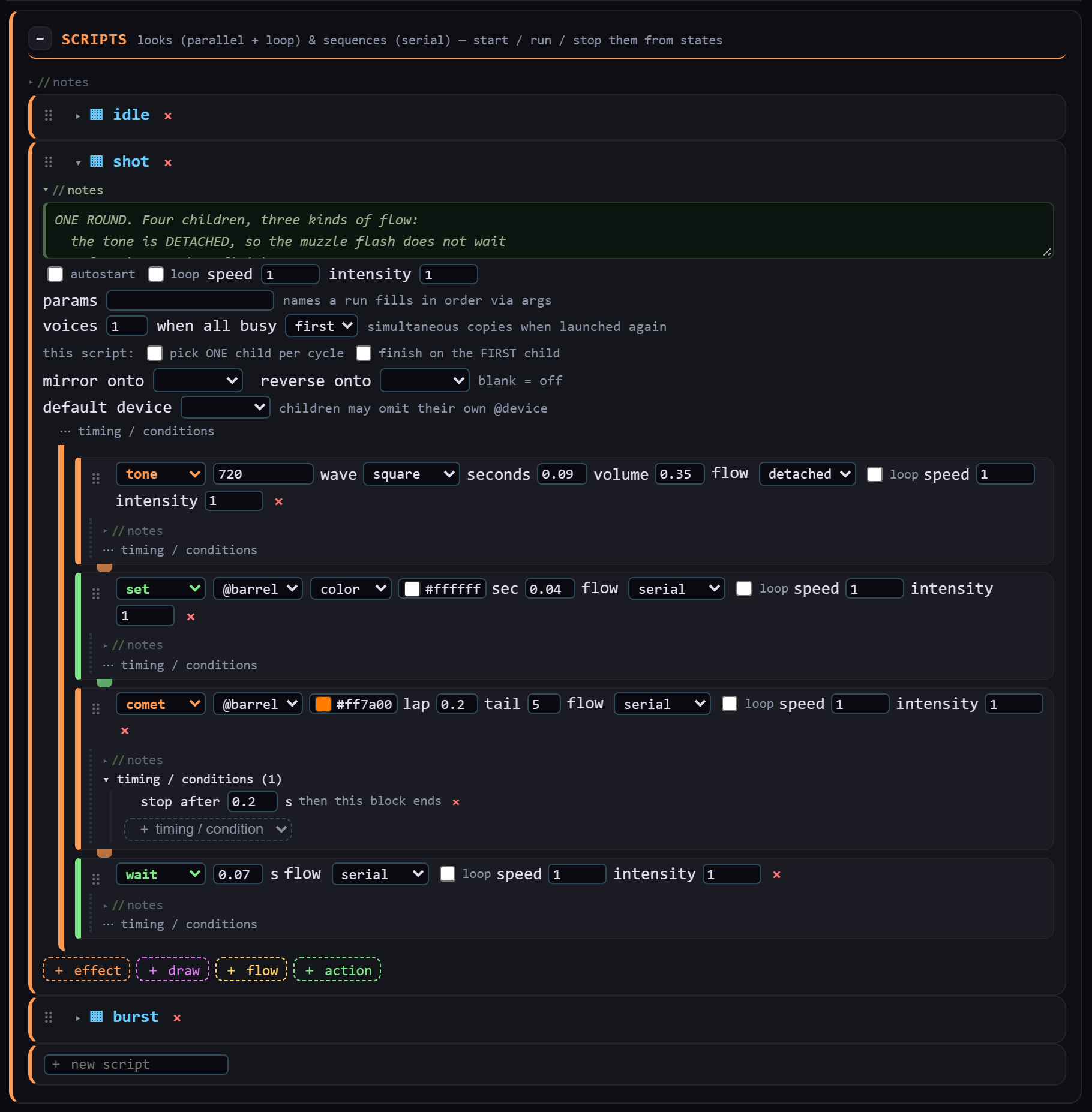This screenshot has height=1112, width=1092.
Task: Check finish on the FIRST child
Action: [x=364, y=353]
